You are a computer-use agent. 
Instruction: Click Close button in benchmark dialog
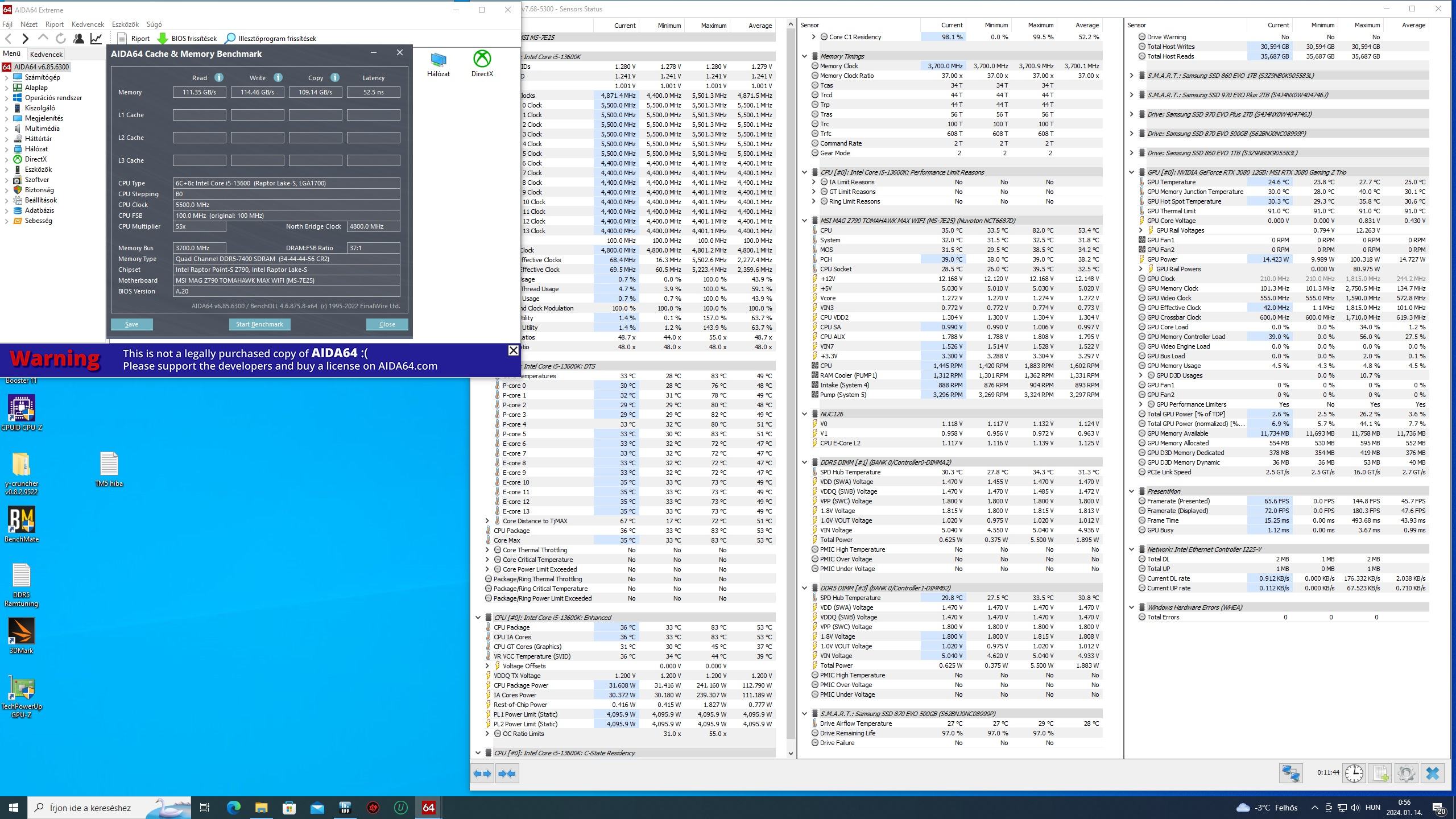(x=387, y=324)
